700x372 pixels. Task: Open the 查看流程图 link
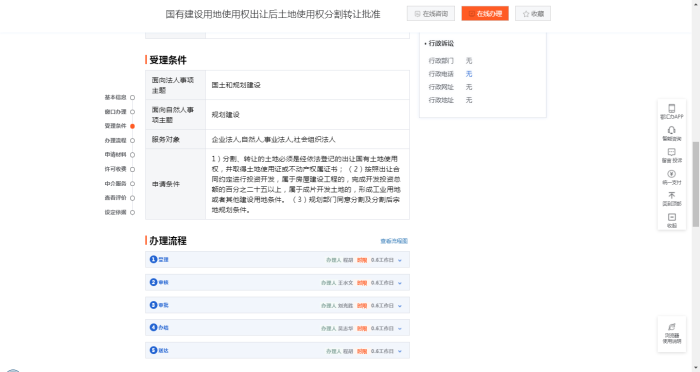coord(394,241)
